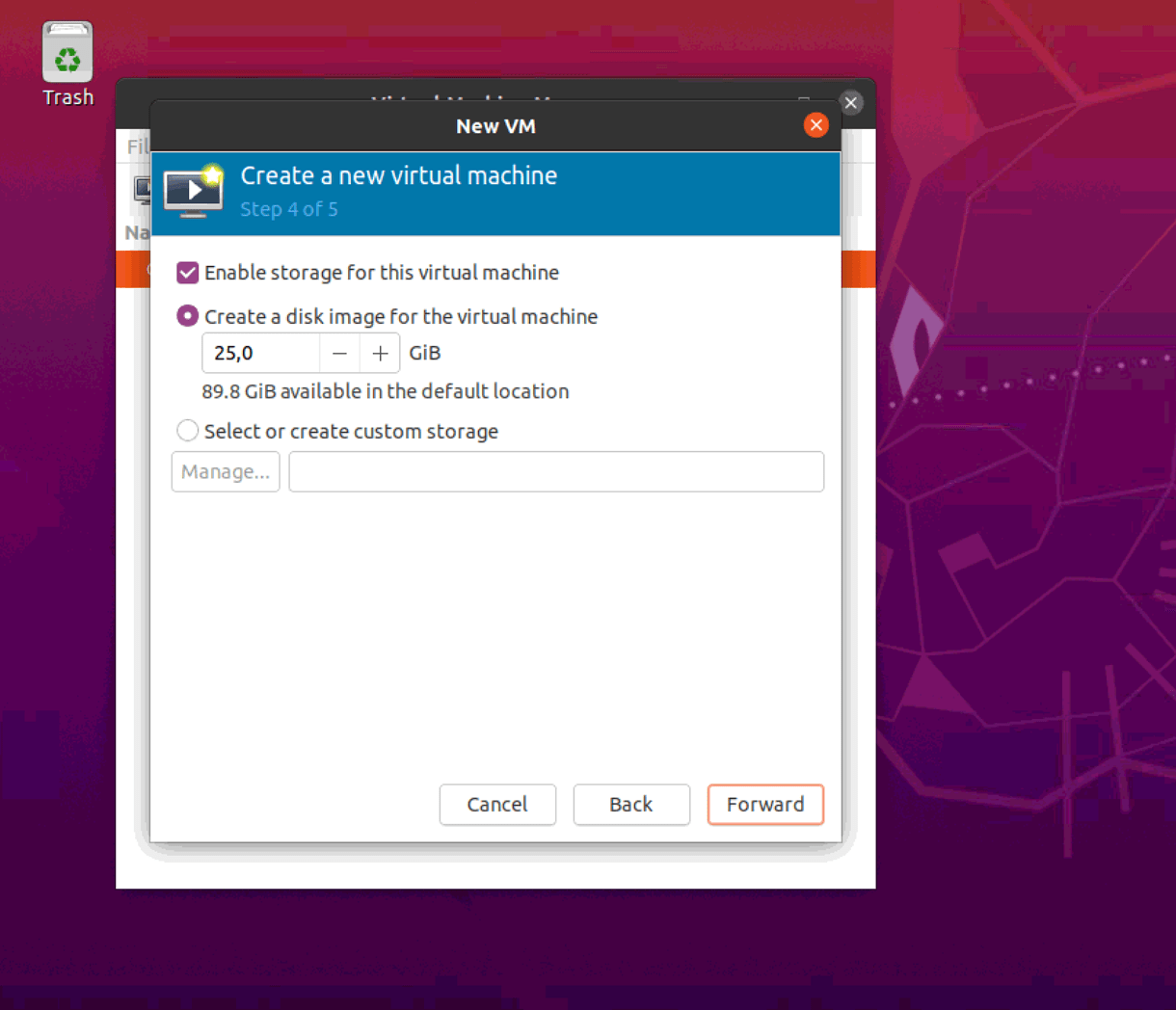Select the Create a disk image radio button
The width and height of the screenshot is (1176, 1010).
click(x=187, y=316)
